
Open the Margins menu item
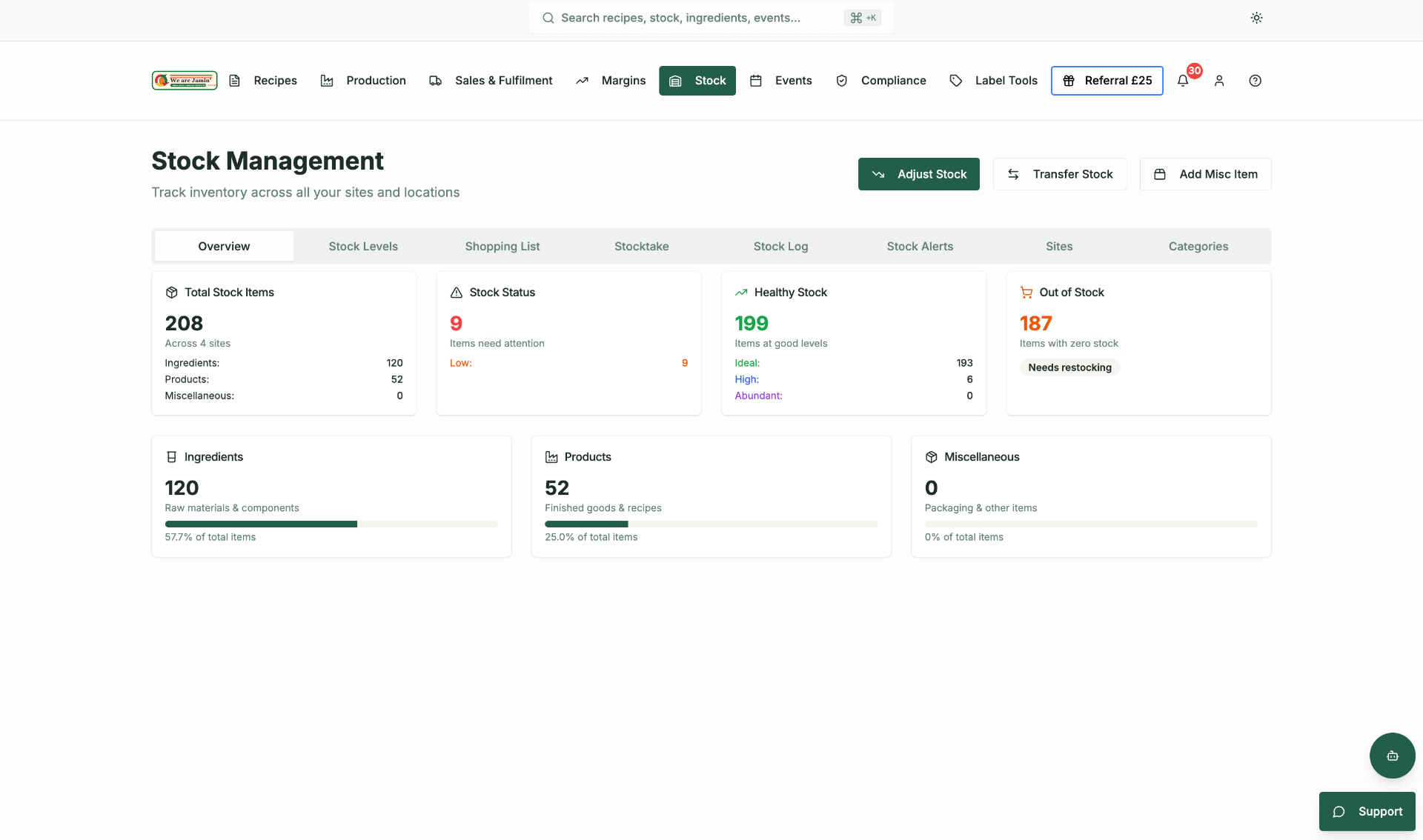pyautogui.click(x=611, y=81)
